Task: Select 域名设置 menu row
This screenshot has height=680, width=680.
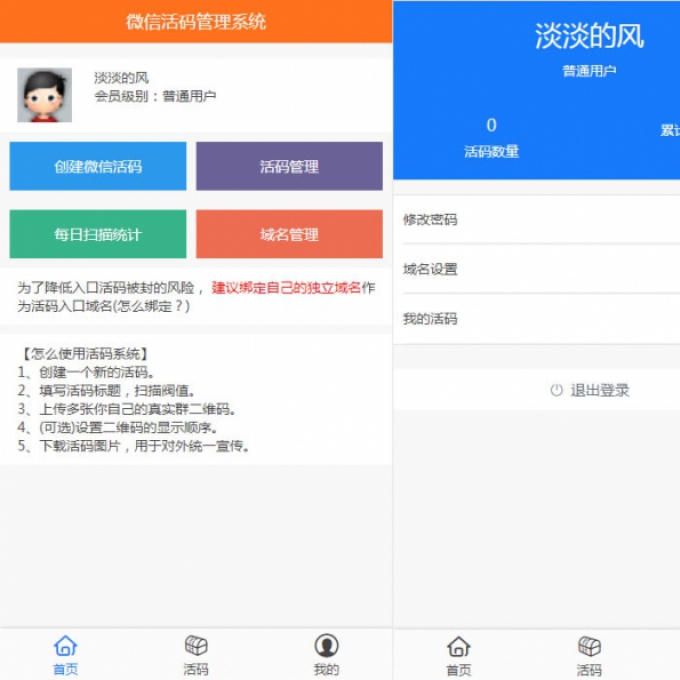Action: tap(536, 269)
